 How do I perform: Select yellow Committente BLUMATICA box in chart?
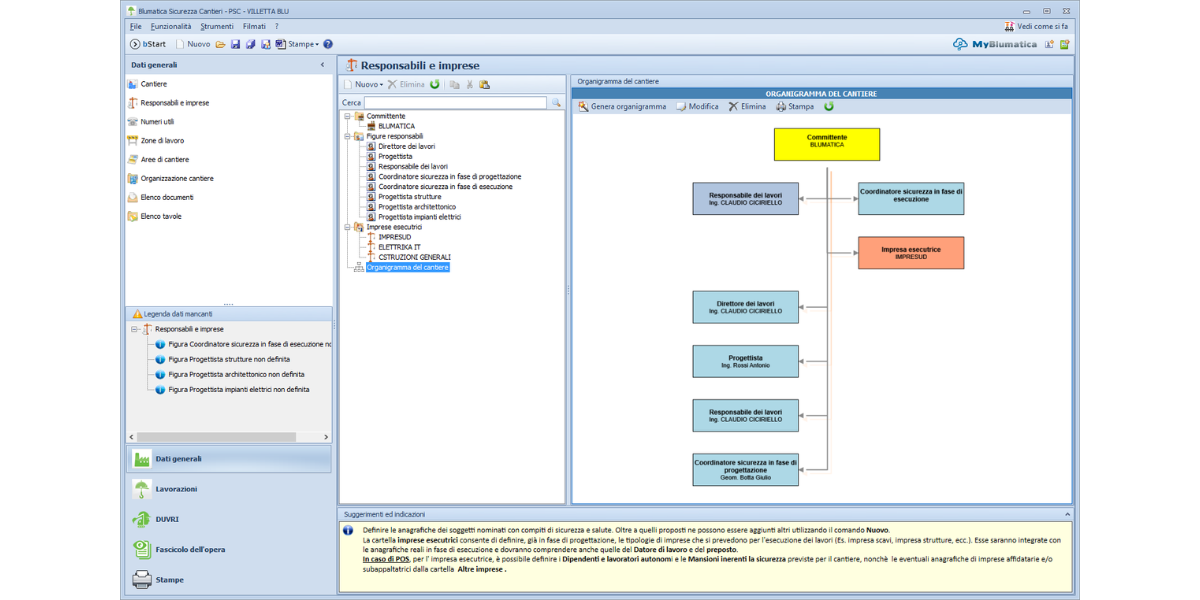(x=826, y=144)
